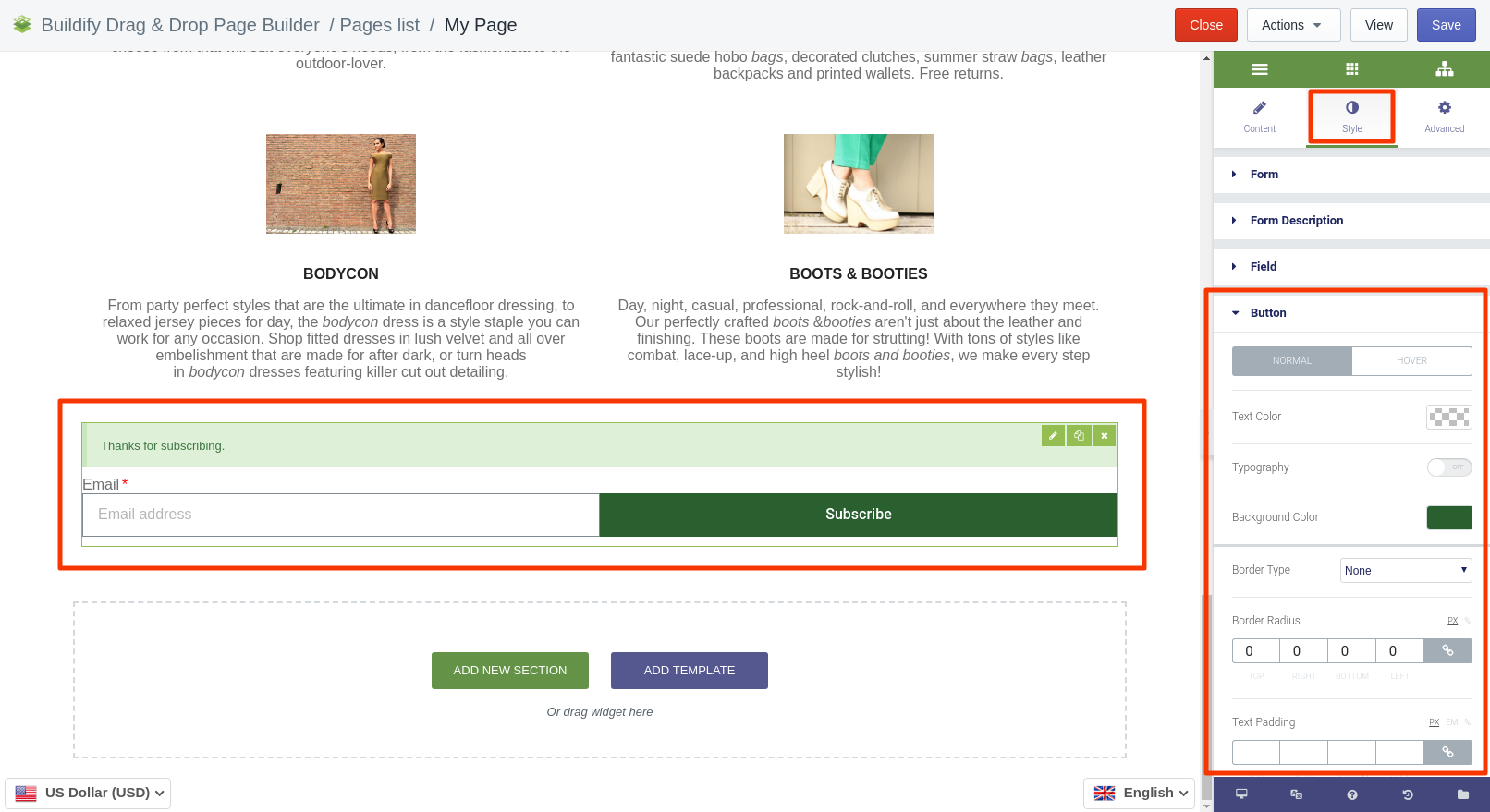
Task: Go to Buildify Drag & Drop Page Builder breadcrumb
Action: tap(180, 25)
